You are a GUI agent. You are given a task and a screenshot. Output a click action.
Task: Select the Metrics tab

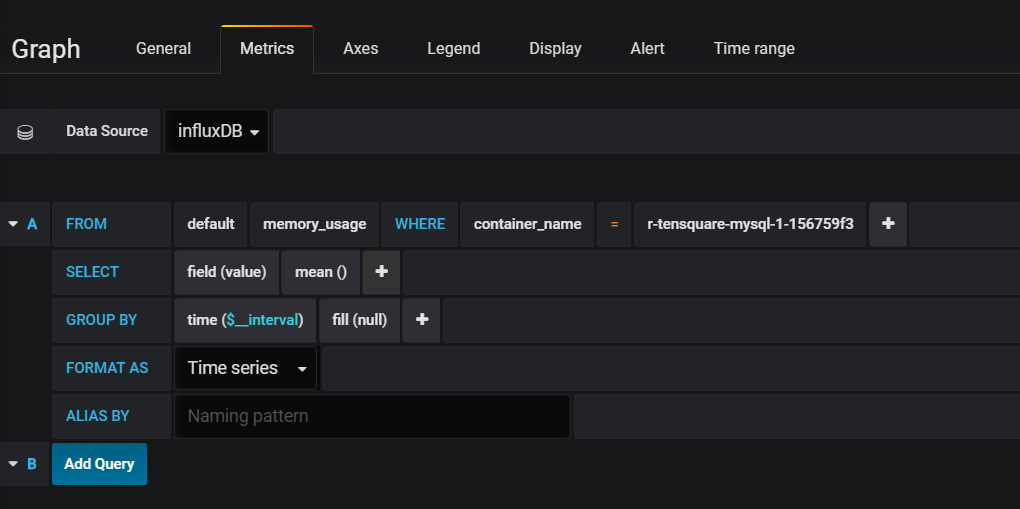click(x=267, y=49)
